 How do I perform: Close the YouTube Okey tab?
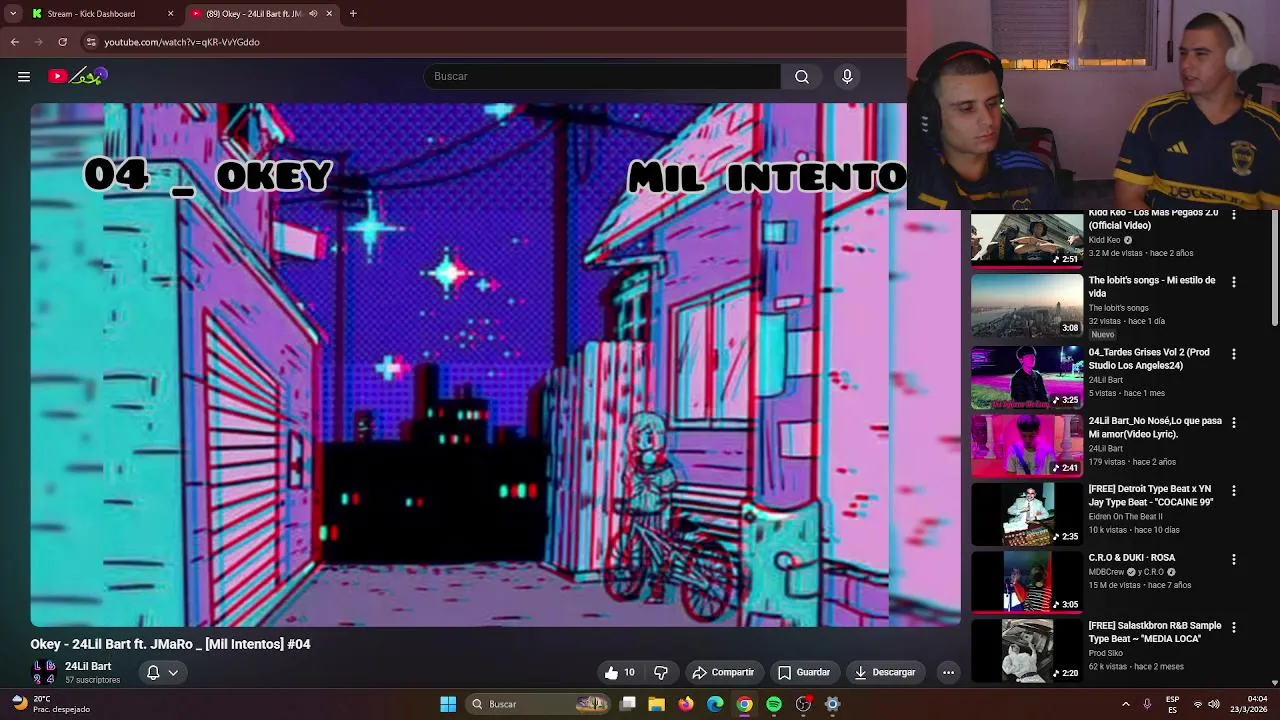pos(329,14)
